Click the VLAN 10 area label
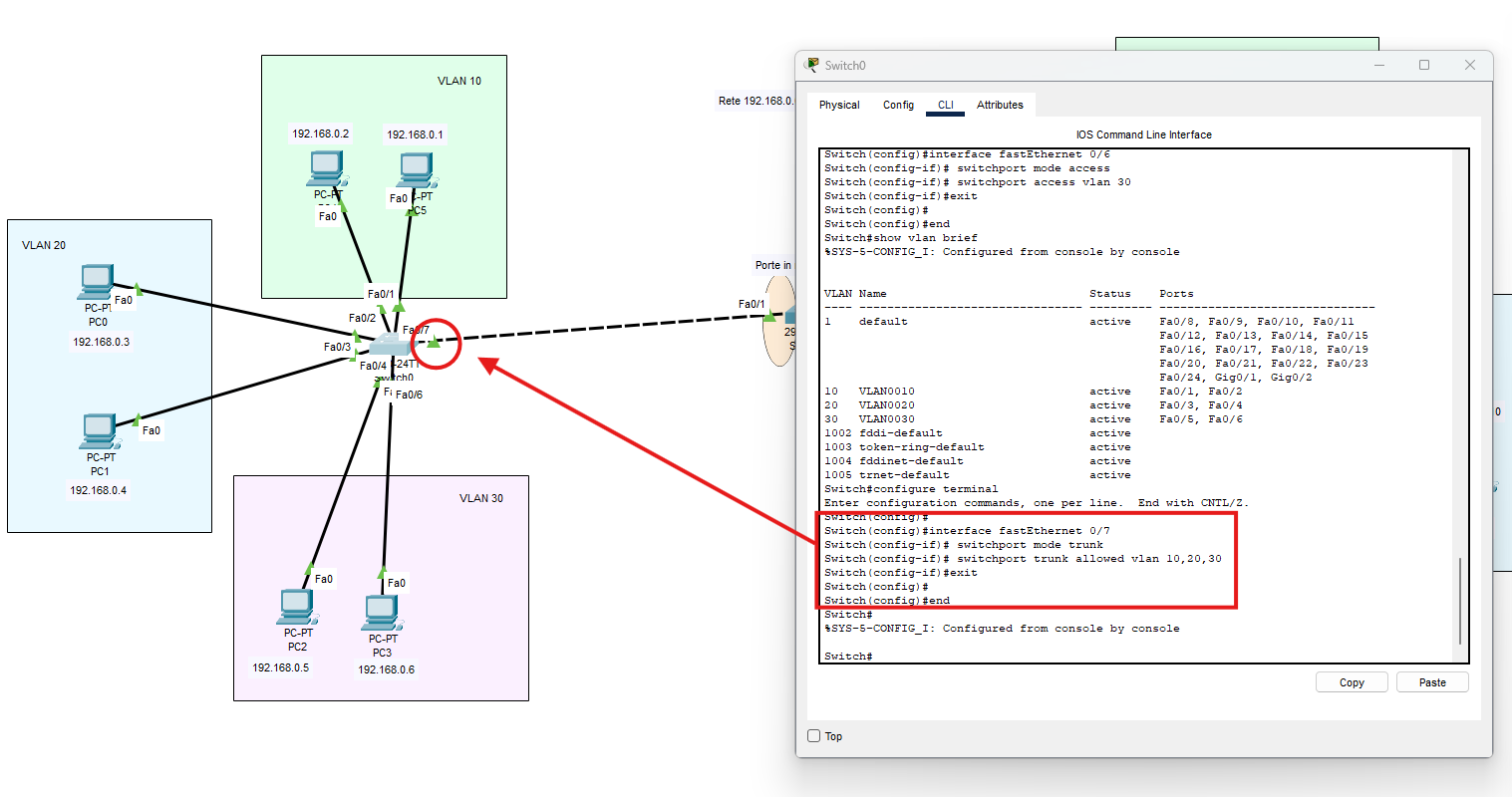 click(x=459, y=81)
